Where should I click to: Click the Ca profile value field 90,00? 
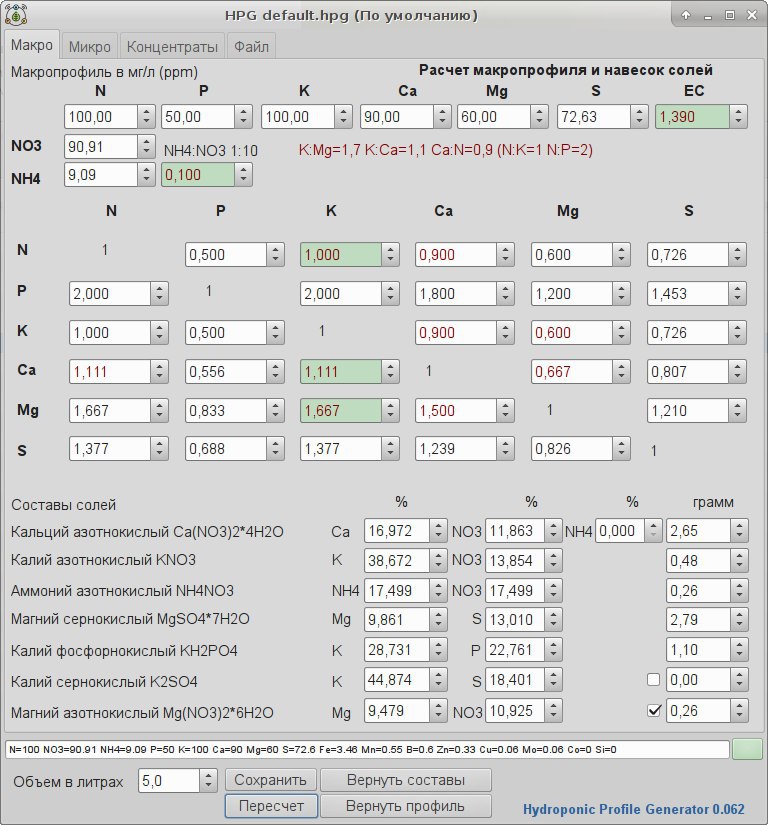coord(397,116)
